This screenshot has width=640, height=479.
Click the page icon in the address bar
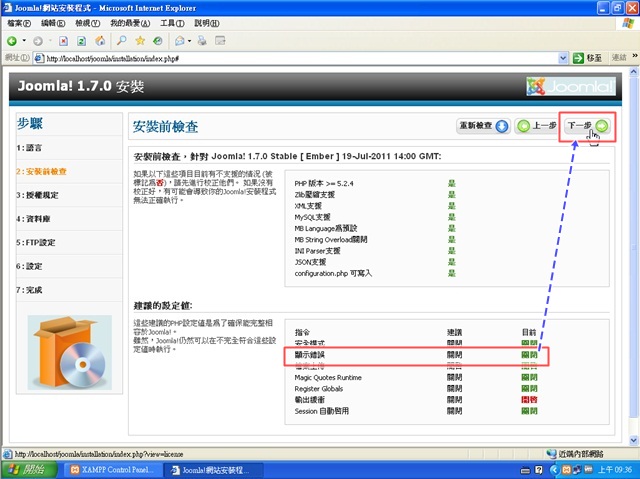point(40,58)
